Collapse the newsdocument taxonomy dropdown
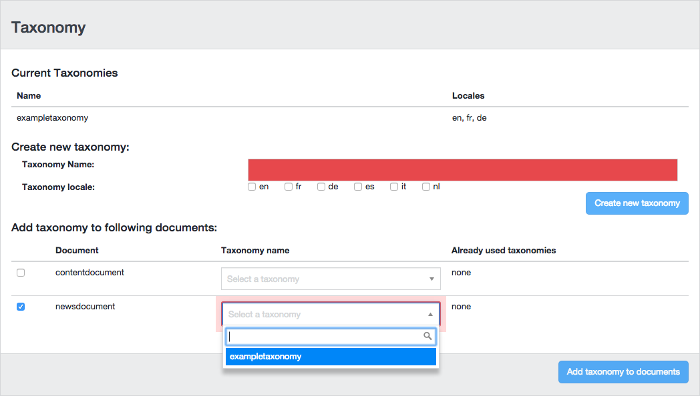Image resolution: width=700 pixels, height=396 pixels. click(331, 314)
